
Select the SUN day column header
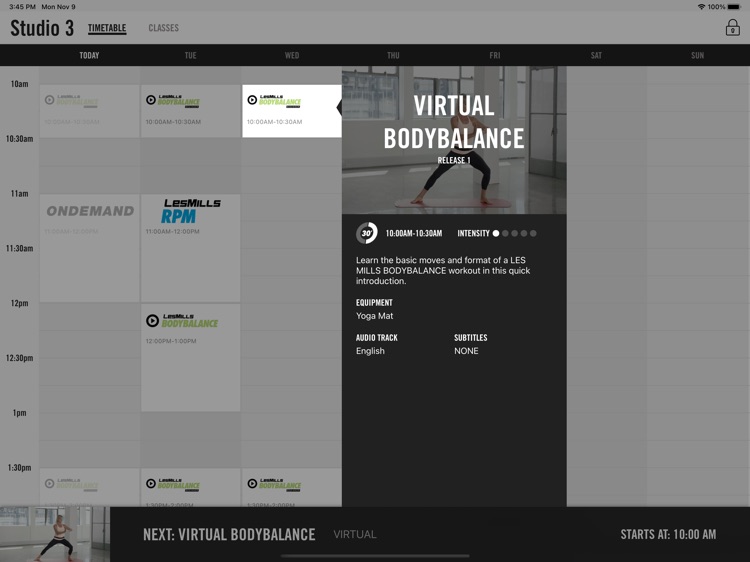697,55
